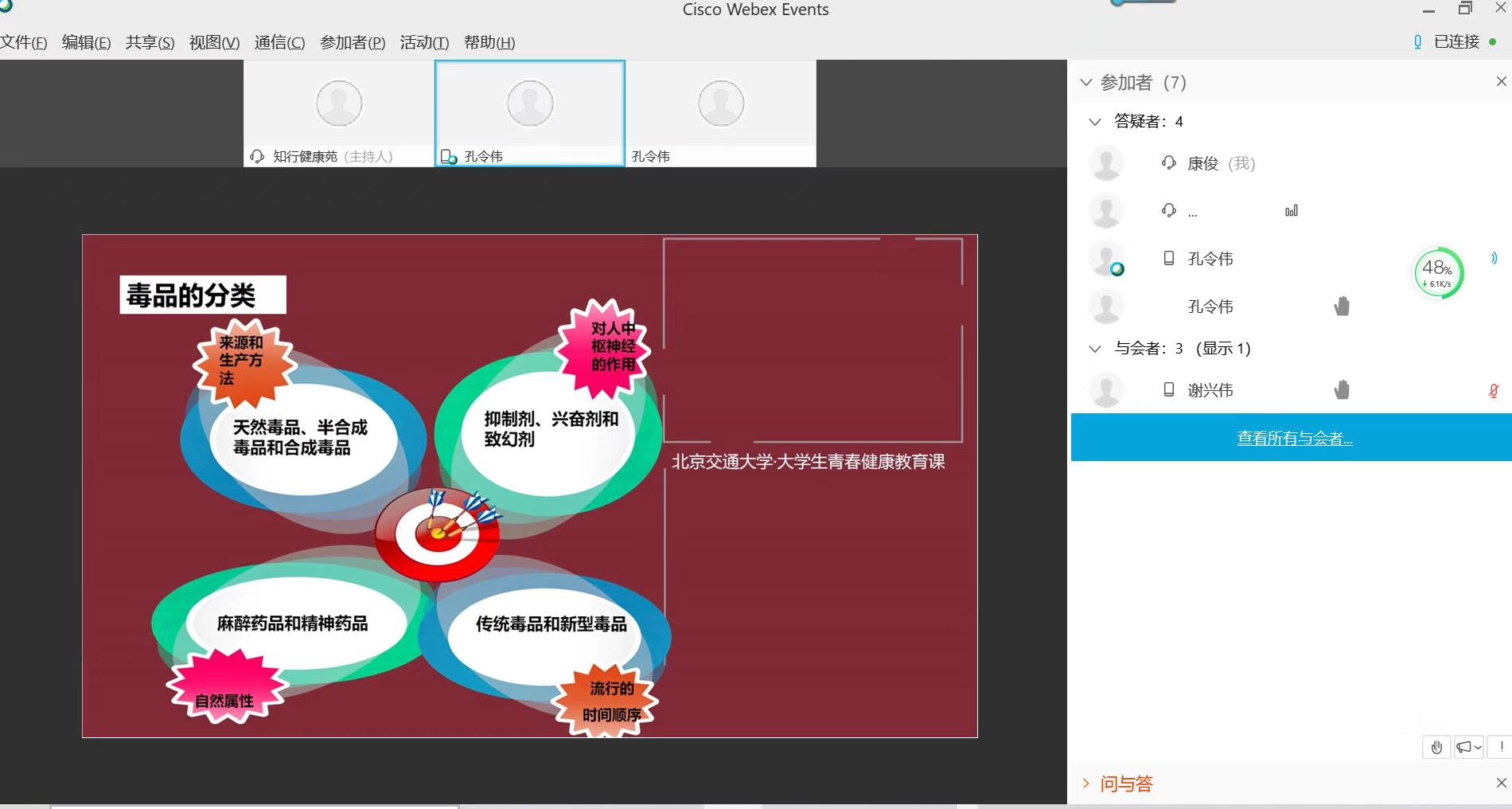Image resolution: width=1512 pixels, height=809 pixels.
Task: Click the red muted microphone icon for 谢兴伟
Action: pyautogui.click(x=1494, y=390)
